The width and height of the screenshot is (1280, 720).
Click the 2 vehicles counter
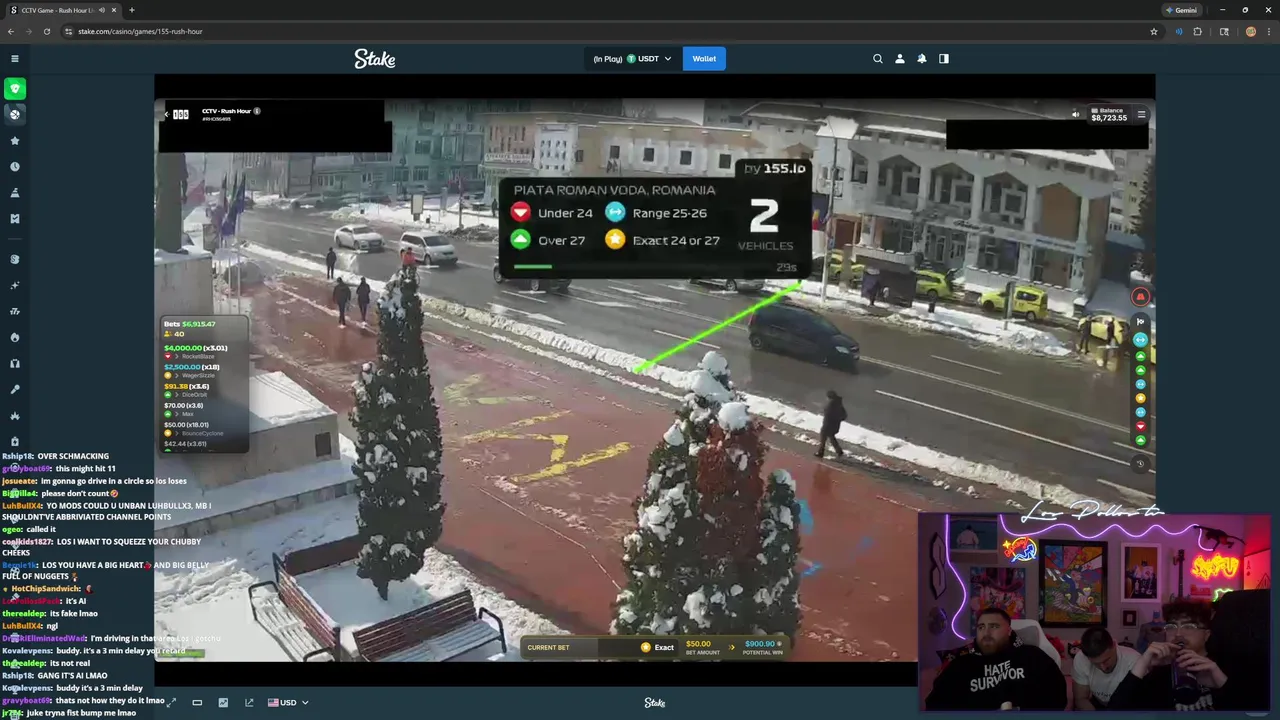[764, 224]
